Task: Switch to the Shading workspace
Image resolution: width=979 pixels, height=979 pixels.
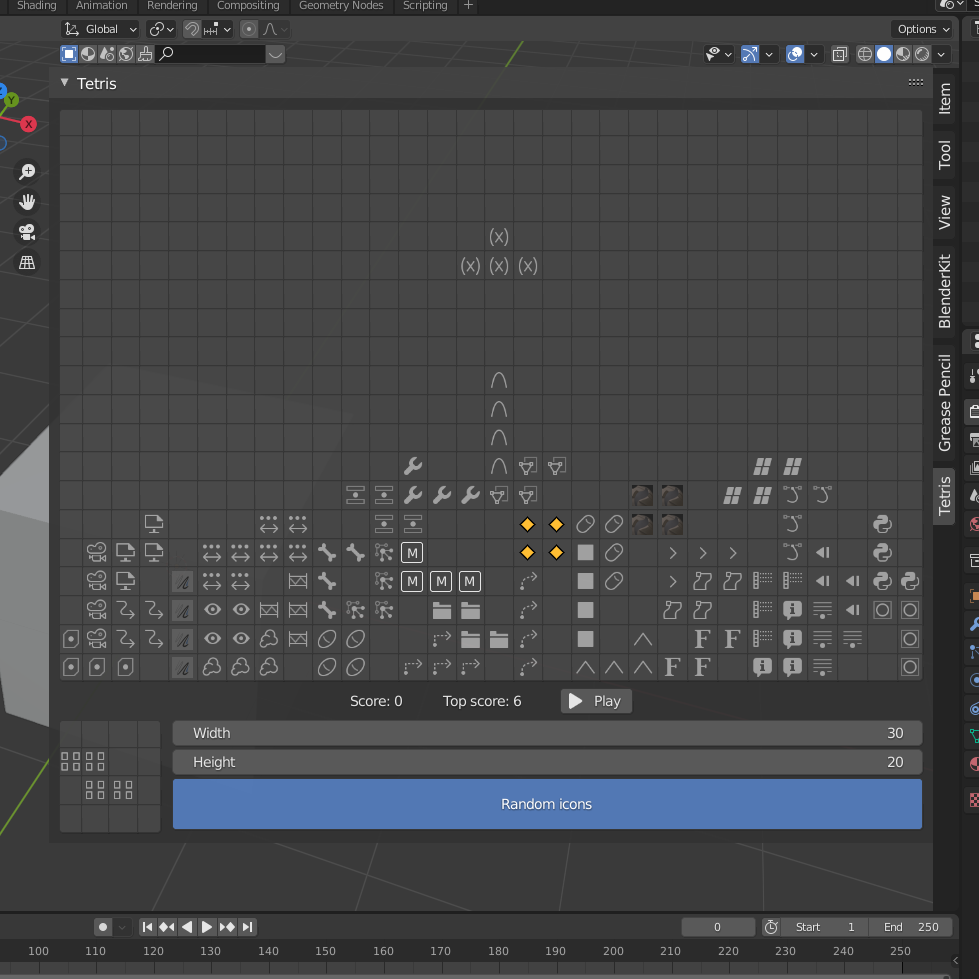Action: [36, 6]
